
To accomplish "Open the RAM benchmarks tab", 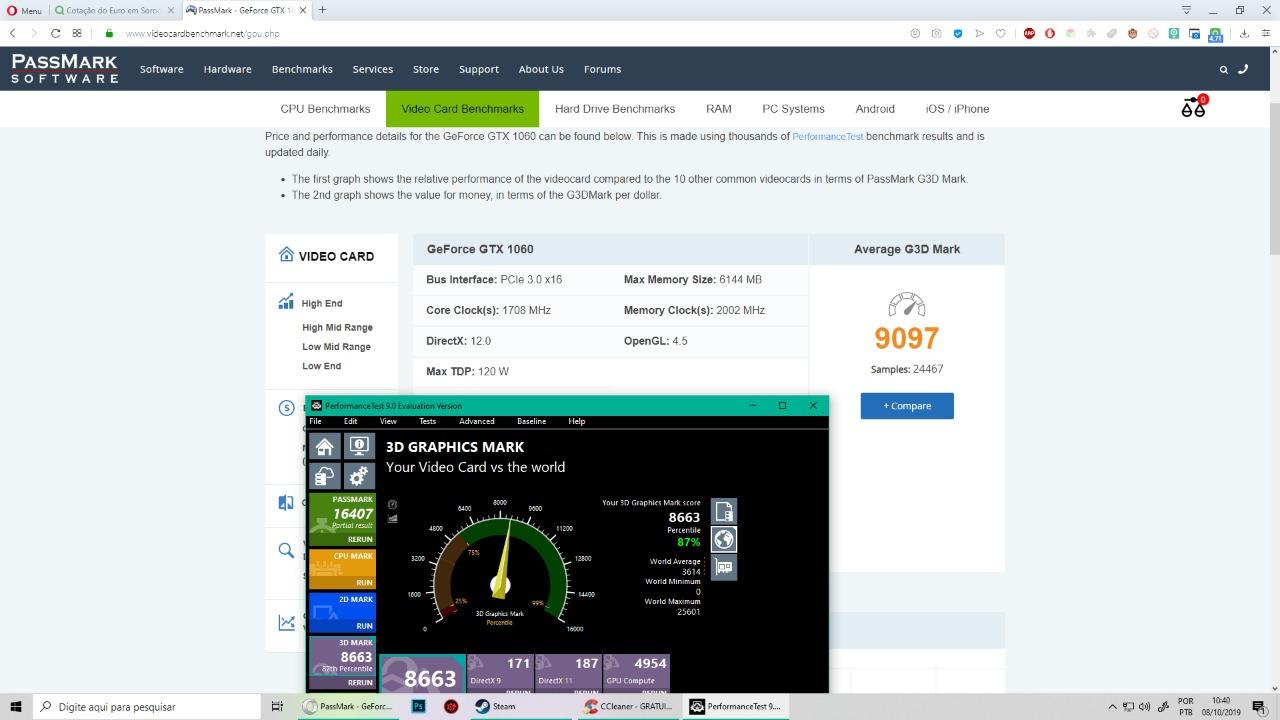I will point(718,109).
